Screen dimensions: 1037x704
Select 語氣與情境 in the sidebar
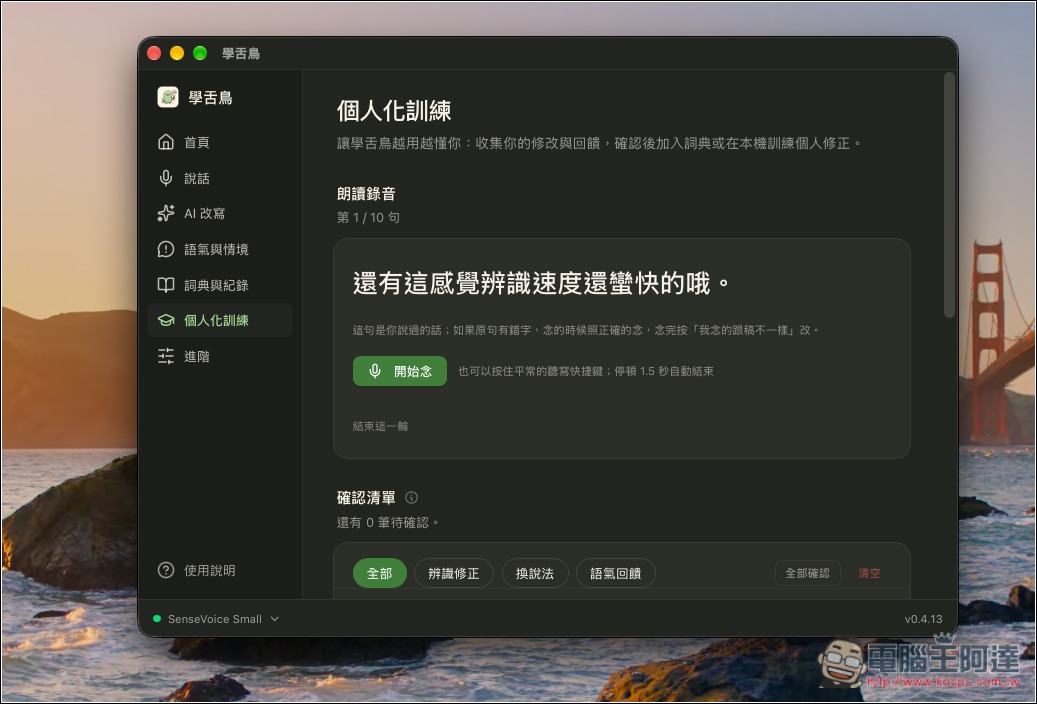click(220, 249)
